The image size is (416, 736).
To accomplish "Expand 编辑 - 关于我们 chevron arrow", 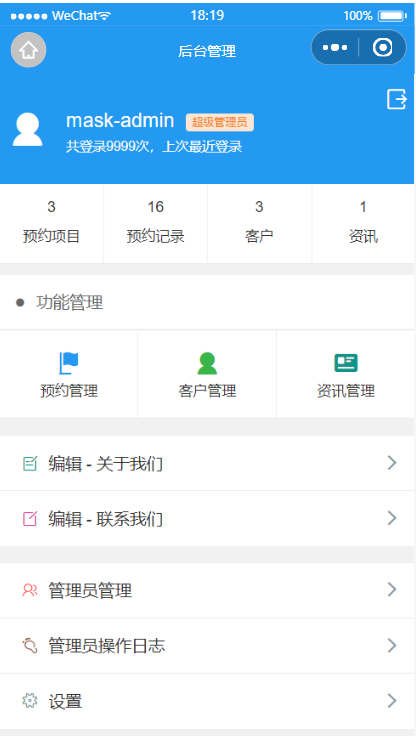I will coord(392,463).
